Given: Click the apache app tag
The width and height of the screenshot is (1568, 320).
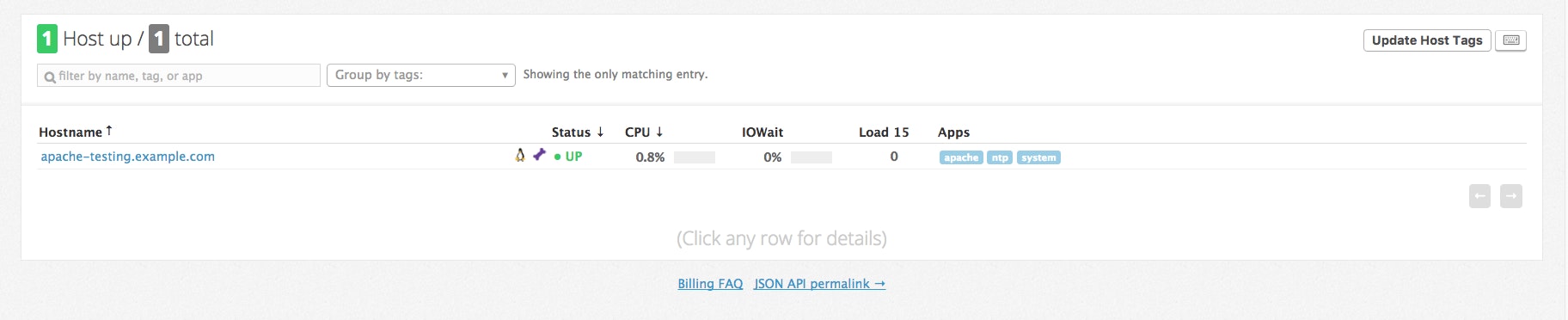Looking at the screenshot, I should click(x=961, y=157).
